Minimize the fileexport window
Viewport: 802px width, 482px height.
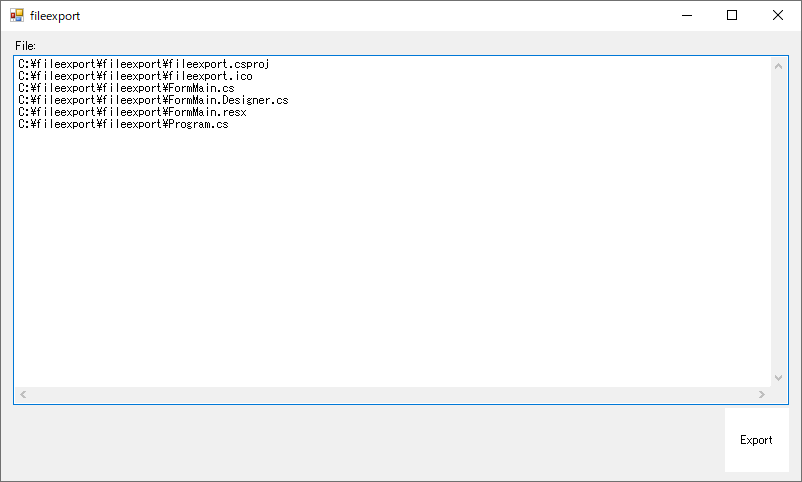click(687, 15)
